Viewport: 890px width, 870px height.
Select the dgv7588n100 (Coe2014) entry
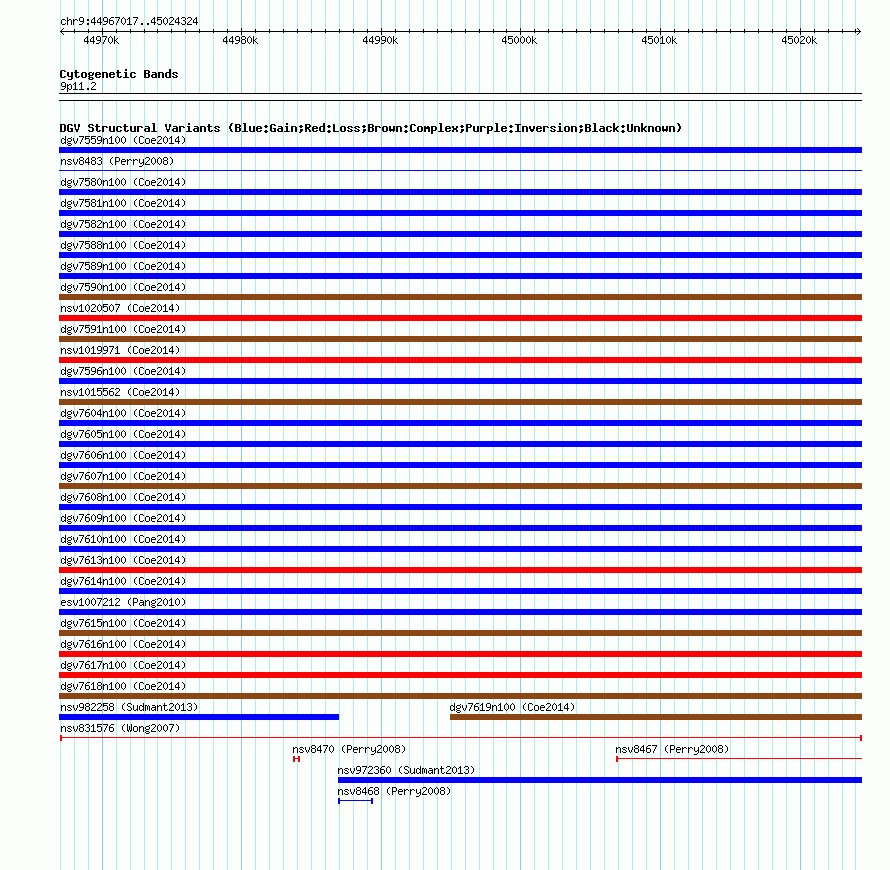(123, 245)
